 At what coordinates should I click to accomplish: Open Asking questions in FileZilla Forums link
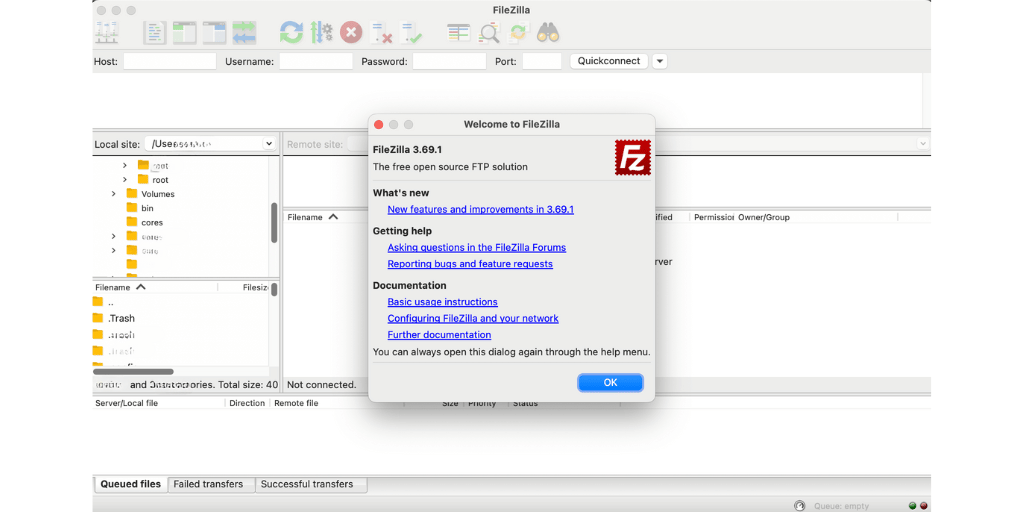pyautogui.click(x=477, y=248)
